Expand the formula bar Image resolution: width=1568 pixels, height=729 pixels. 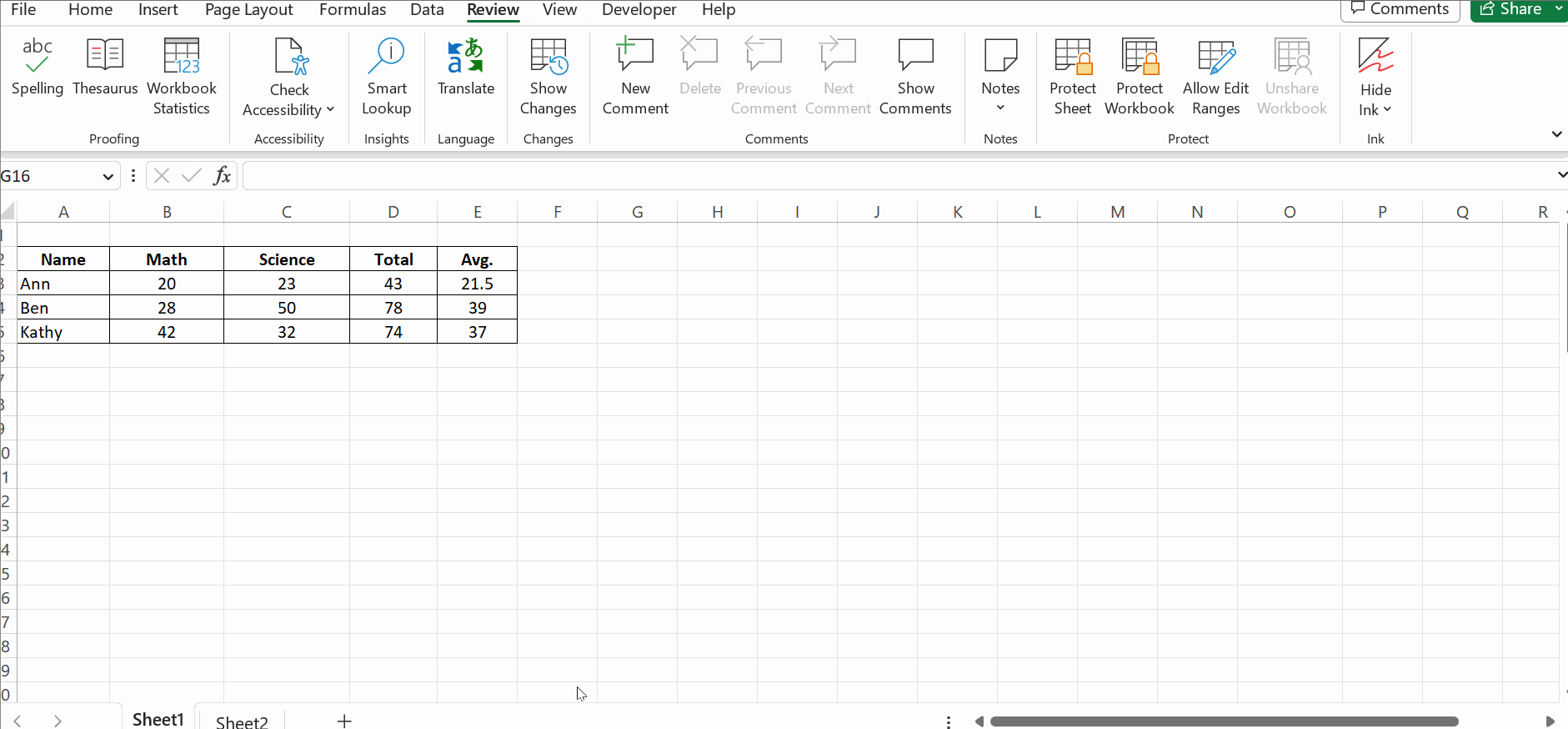pyautogui.click(x=1561, y=175)
